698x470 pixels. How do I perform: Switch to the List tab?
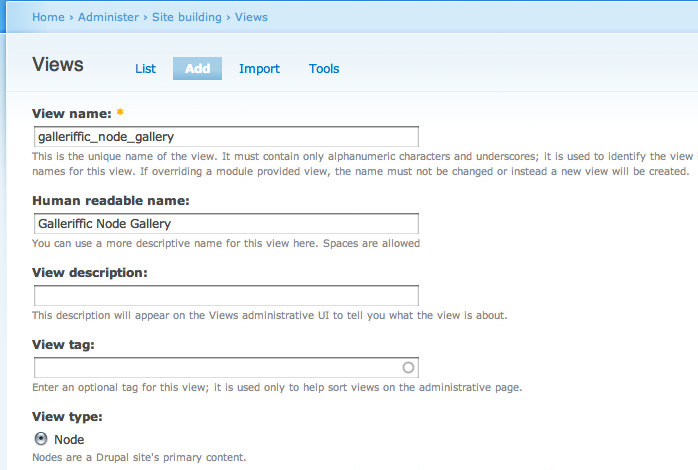[146, 69]
